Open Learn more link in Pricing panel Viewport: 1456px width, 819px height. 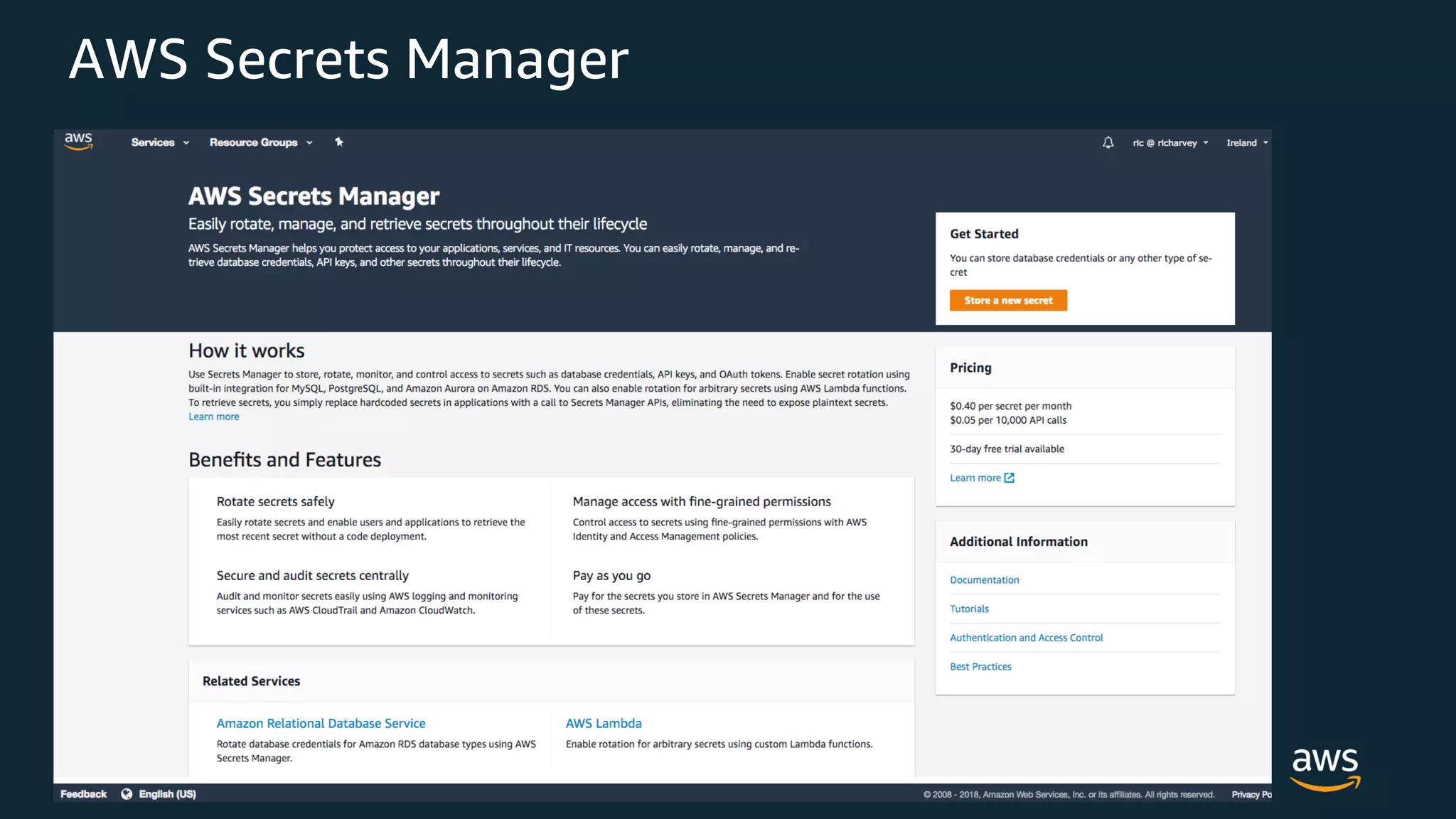[975, 478]
